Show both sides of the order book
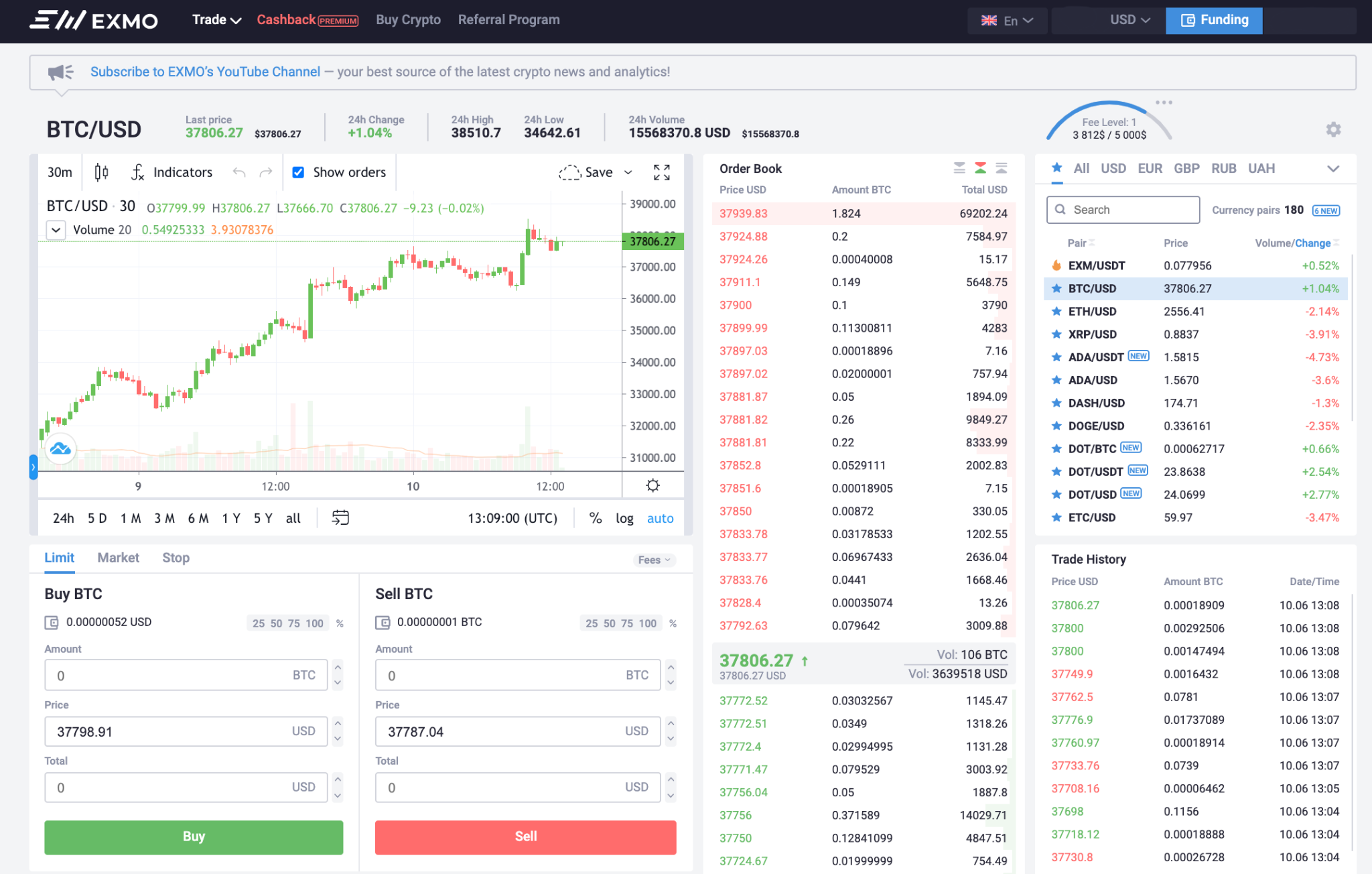1372x874 pixels. click(959, 168)
